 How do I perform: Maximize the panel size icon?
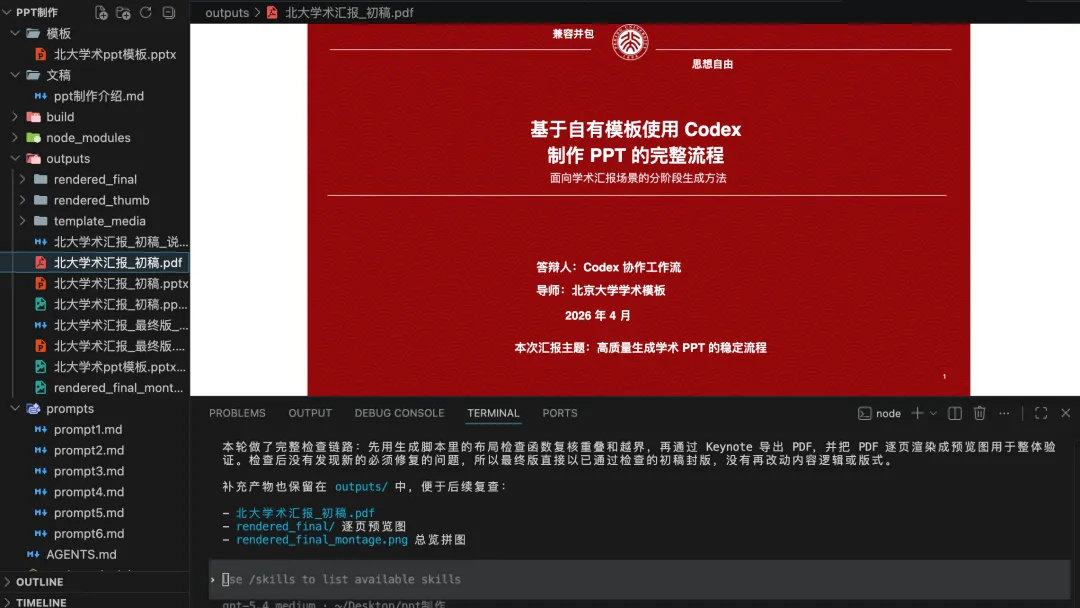pos(1041,413)
